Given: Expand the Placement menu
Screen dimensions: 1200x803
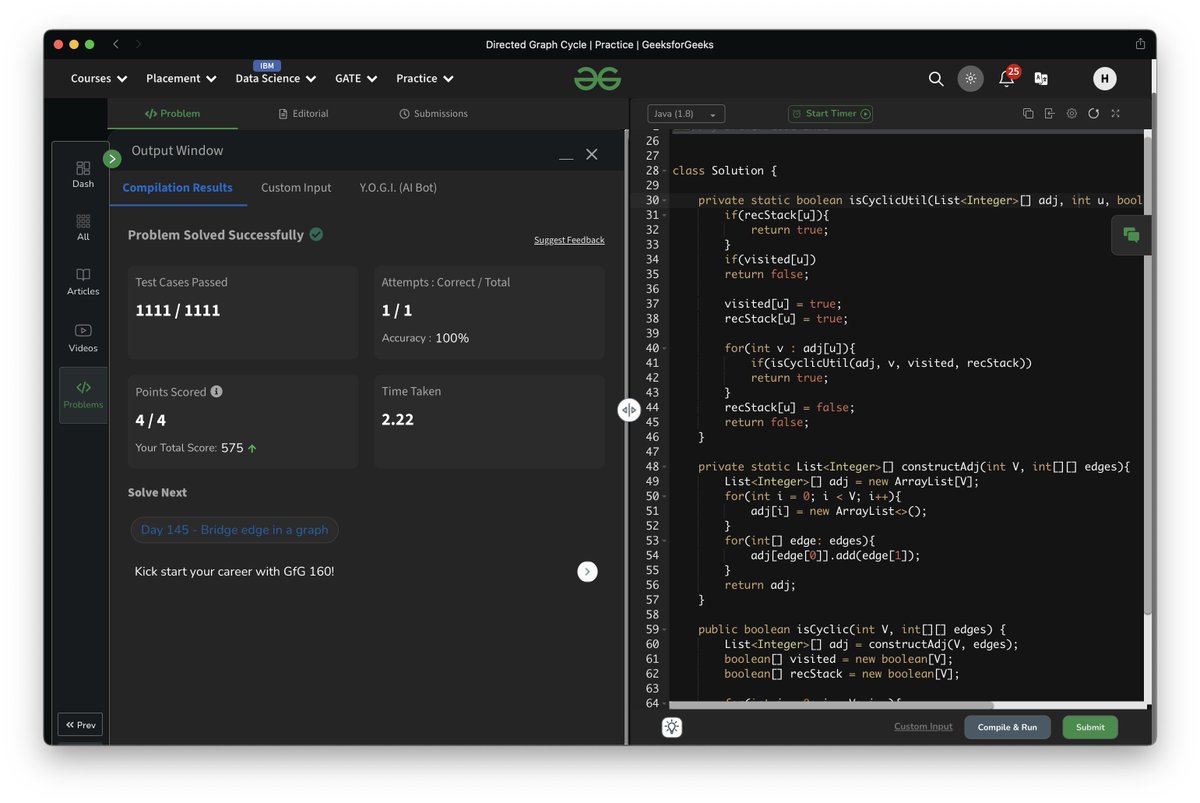Looking at the screenshot, I should coord(181,78).
